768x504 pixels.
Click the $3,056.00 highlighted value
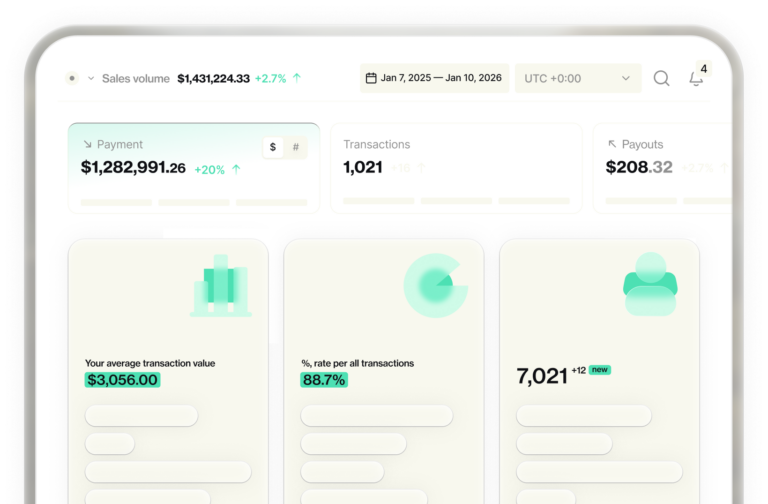click(122, 380)
